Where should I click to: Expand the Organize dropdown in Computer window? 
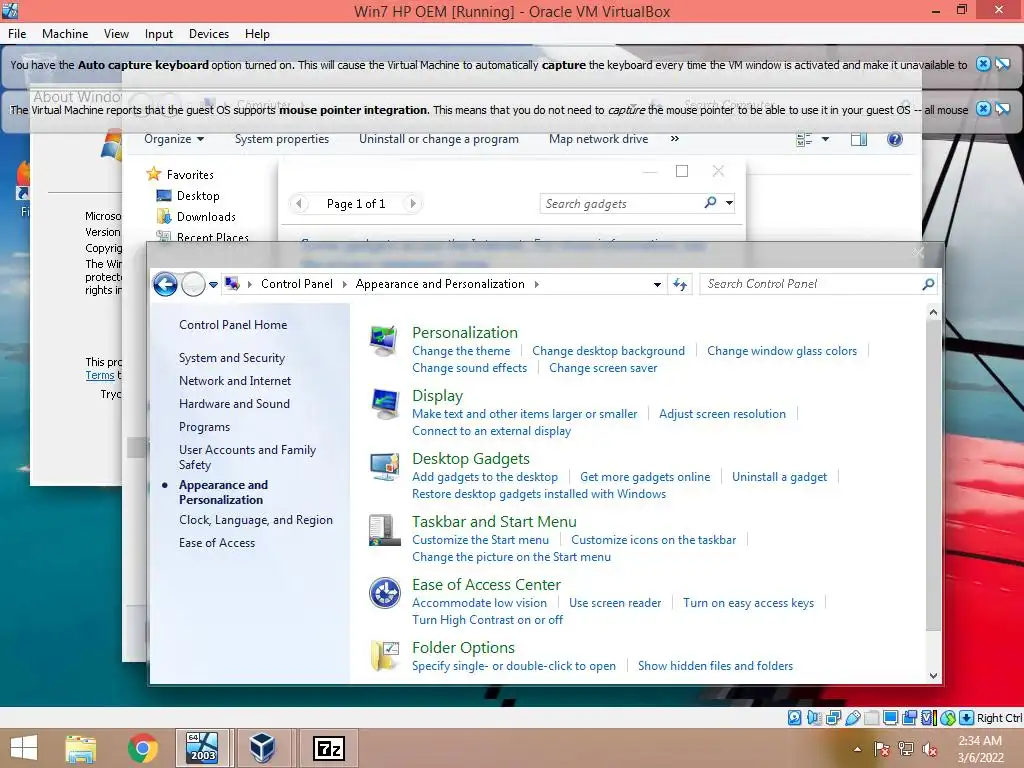[x=174, y=139]
